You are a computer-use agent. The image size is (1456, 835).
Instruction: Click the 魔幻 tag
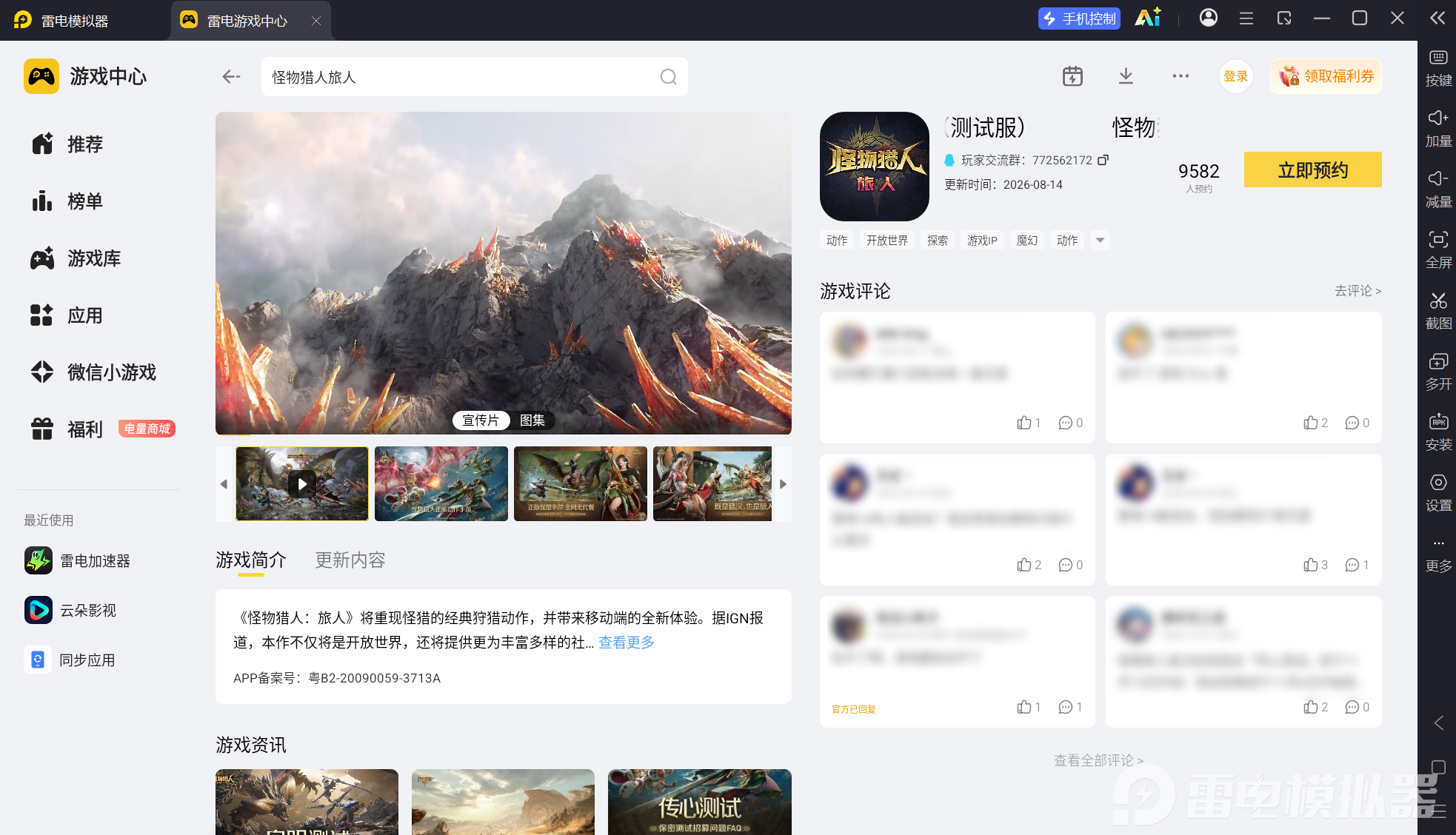[x=1026, y=240]
